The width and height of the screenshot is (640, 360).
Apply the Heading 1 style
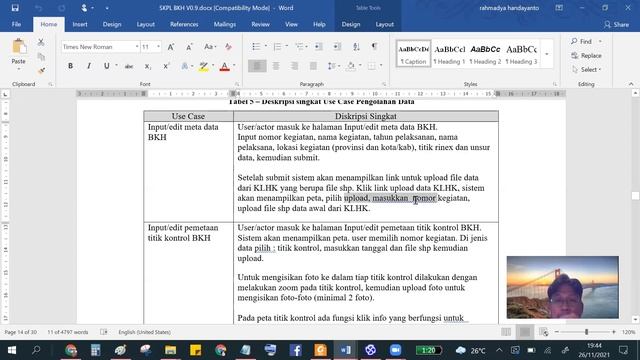(449, 54)
